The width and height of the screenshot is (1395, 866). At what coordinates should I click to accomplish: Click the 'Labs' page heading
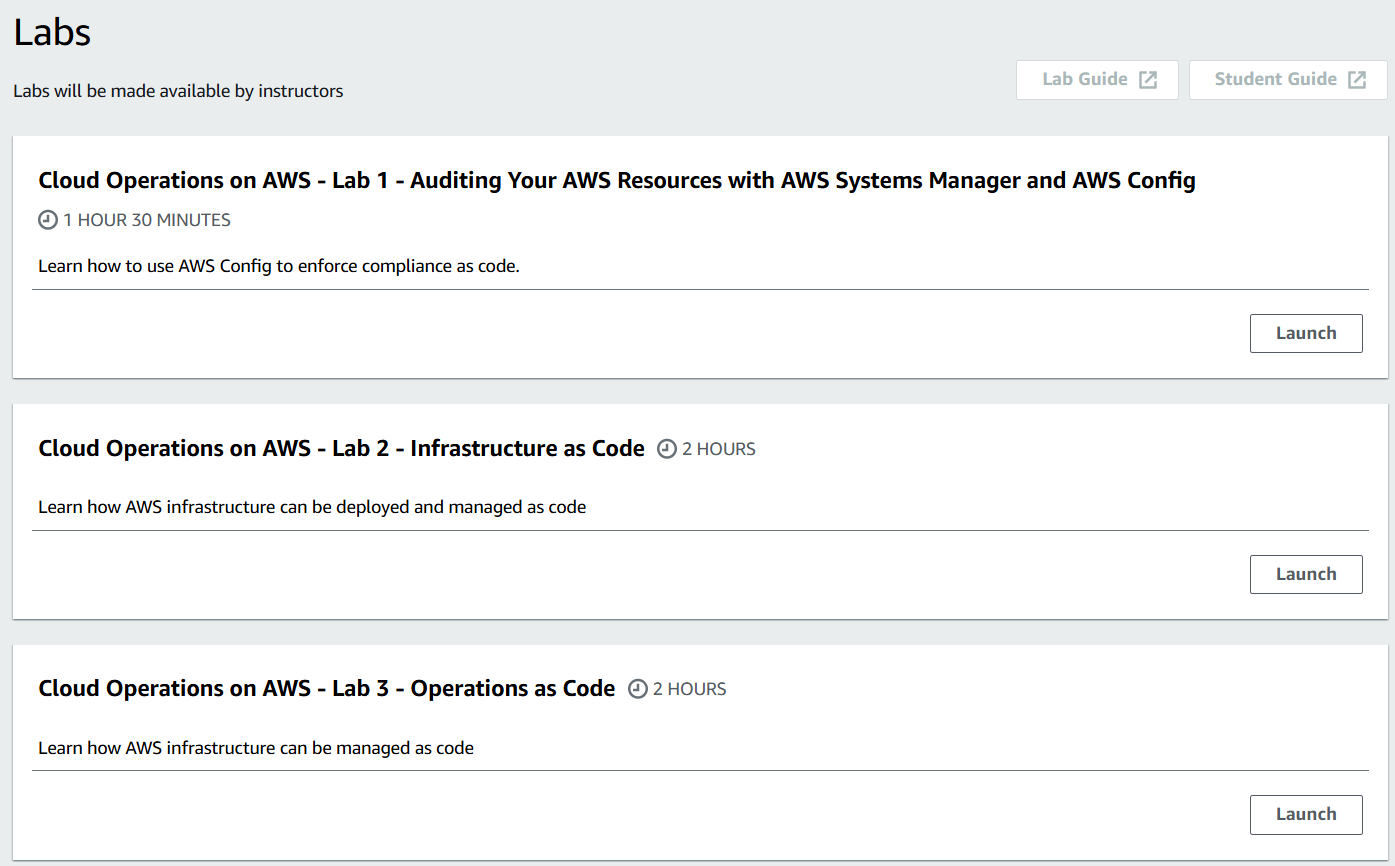[52, 33]
